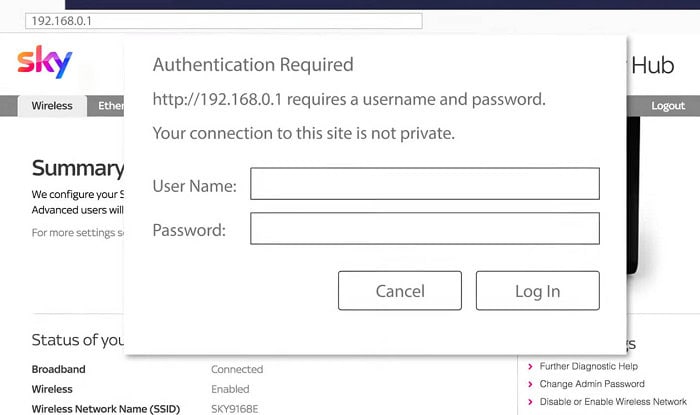
Task: Click the Broadband Connected status text
Action: pyautogui.click(x=237, y=369)
